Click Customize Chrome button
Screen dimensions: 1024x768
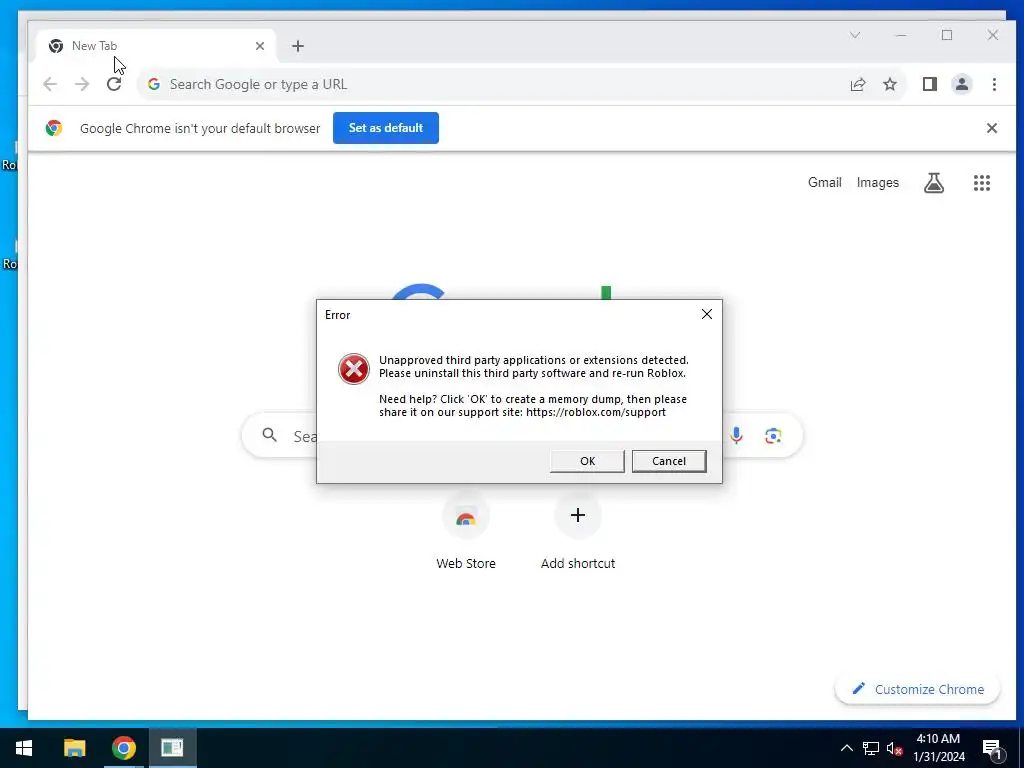[x=918, y=690]
